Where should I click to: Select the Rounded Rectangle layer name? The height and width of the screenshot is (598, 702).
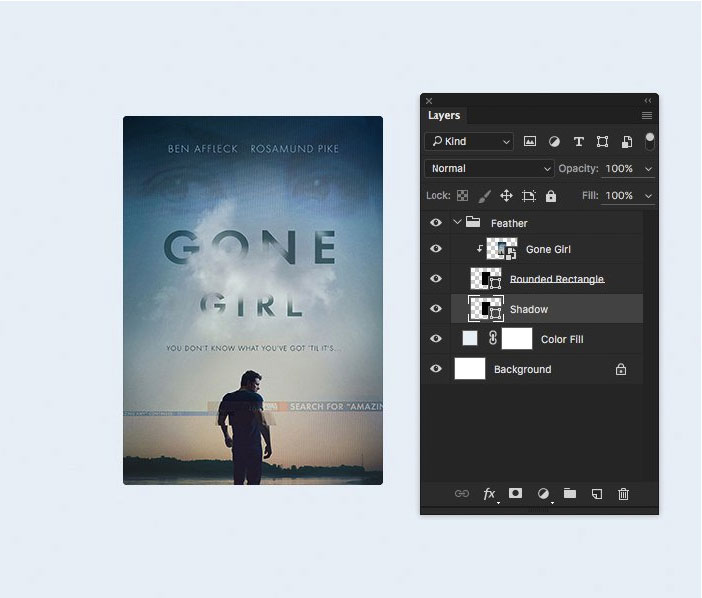(557, 279)
